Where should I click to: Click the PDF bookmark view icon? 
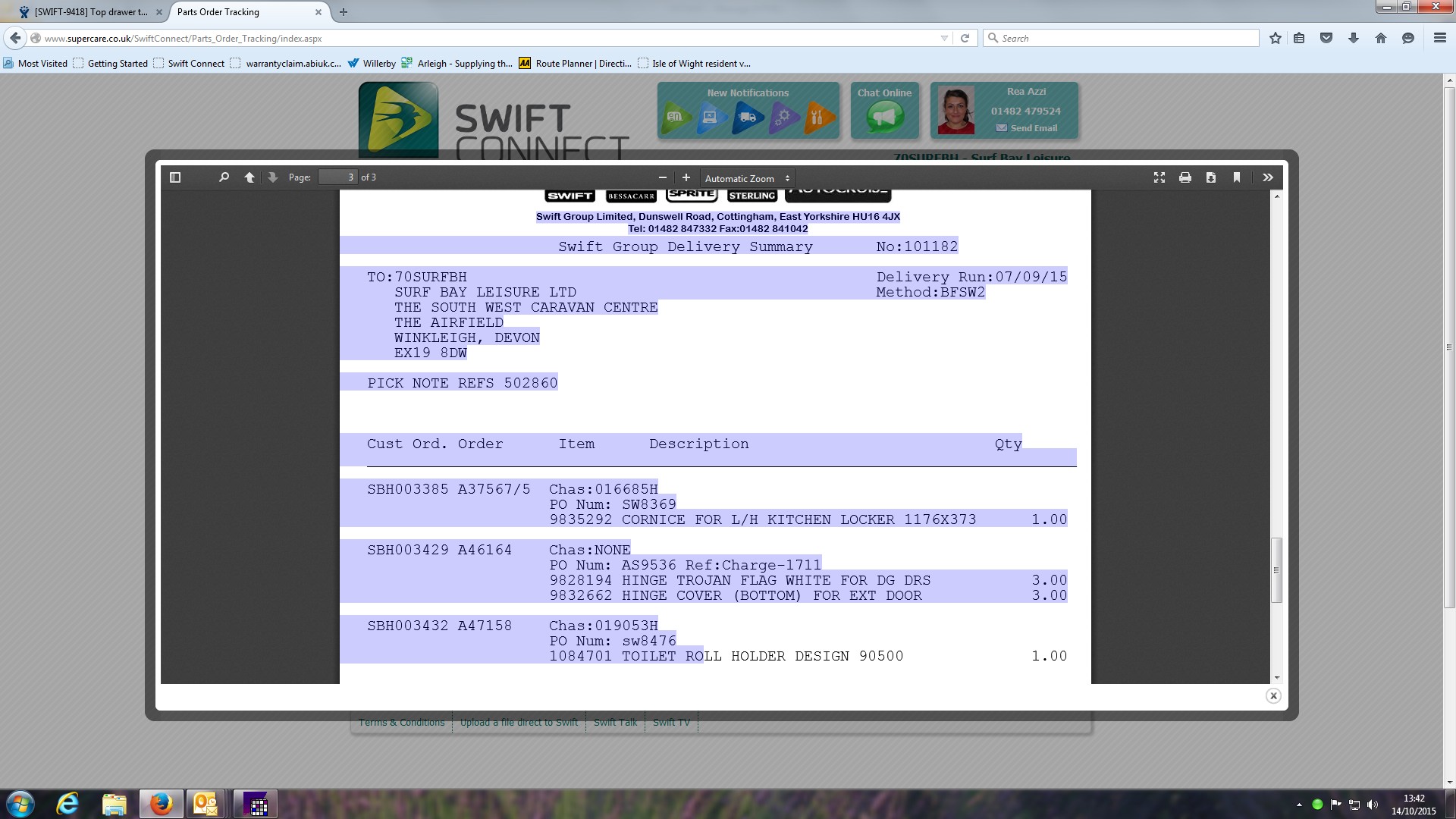click(x=1237, y=177)
